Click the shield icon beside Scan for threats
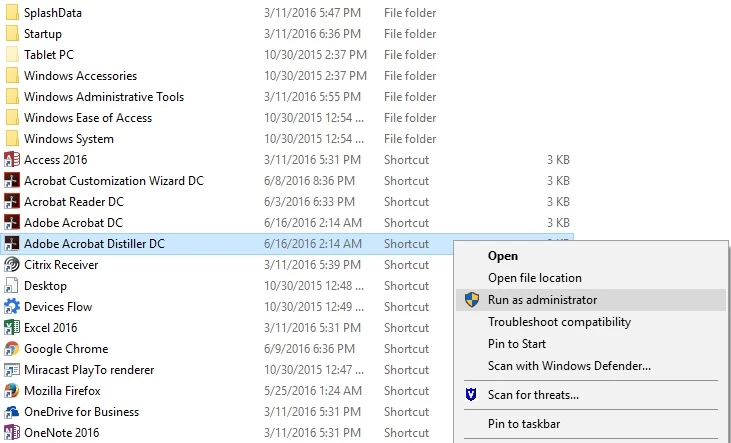 coord(471,395)
